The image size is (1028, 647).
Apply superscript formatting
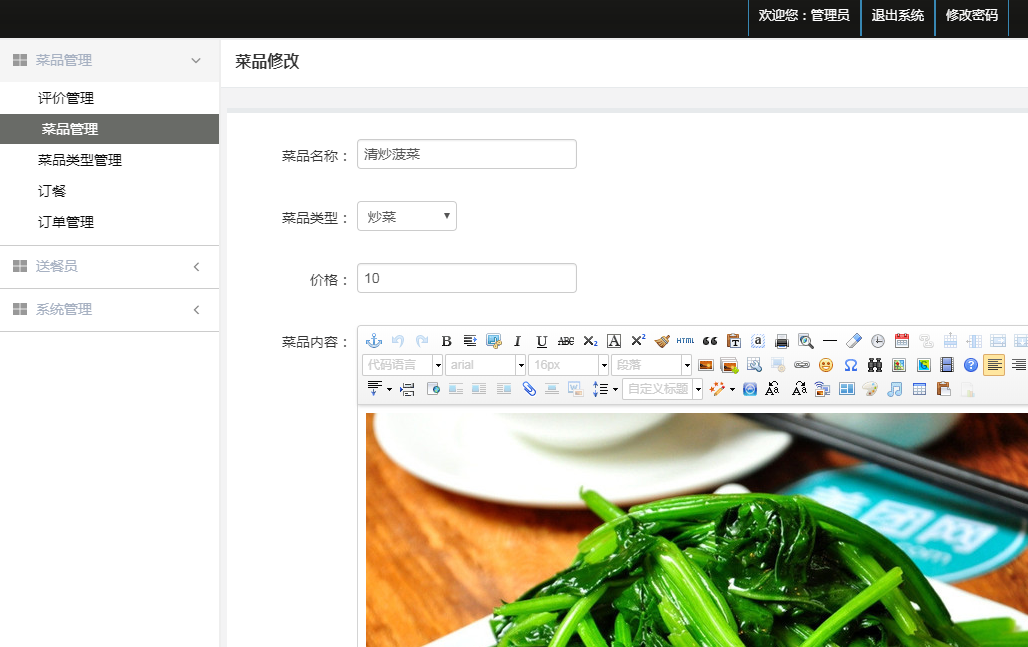pyautogui.click(x=638, y=341)
